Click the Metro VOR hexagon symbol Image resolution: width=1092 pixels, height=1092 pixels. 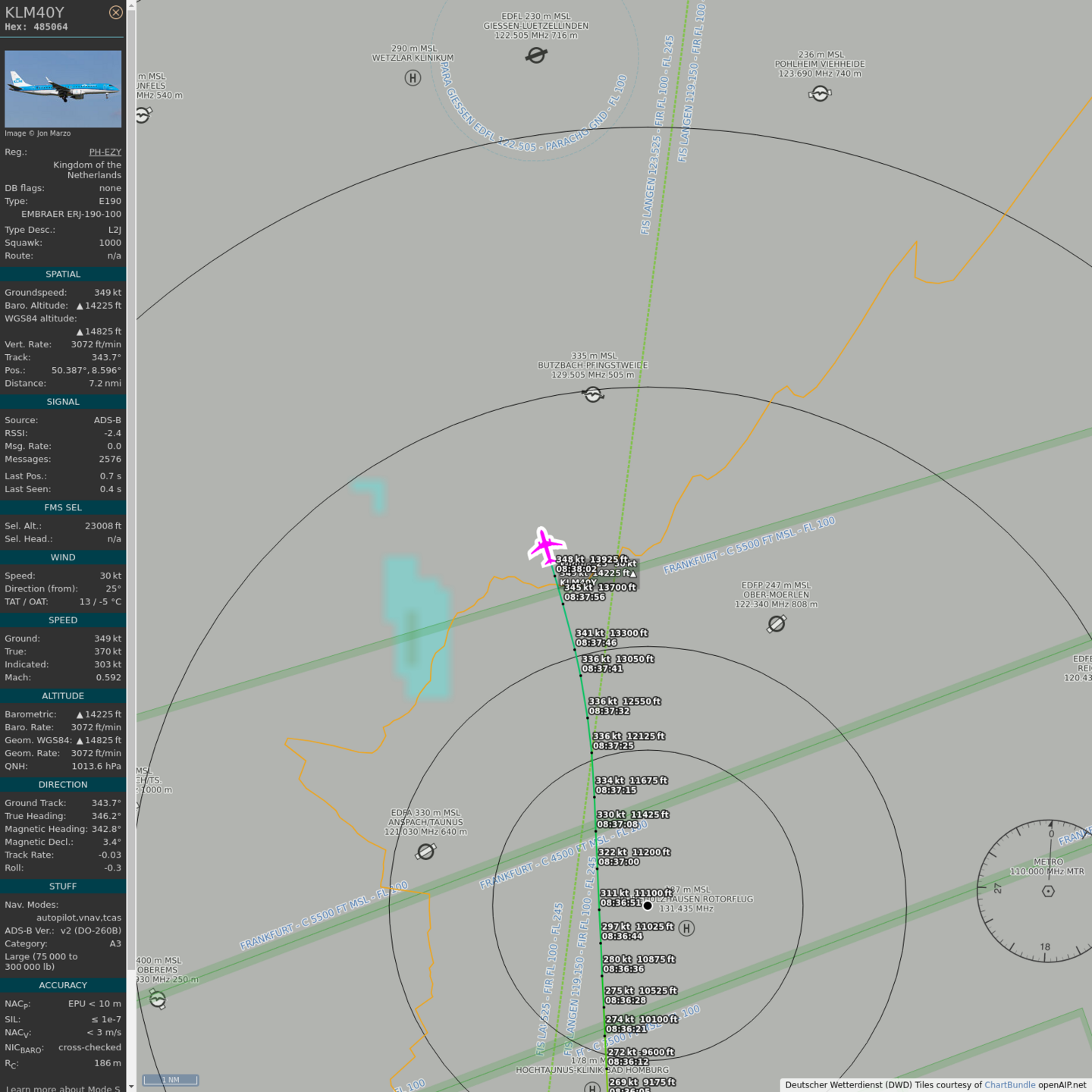click(x=1048, y=891)
